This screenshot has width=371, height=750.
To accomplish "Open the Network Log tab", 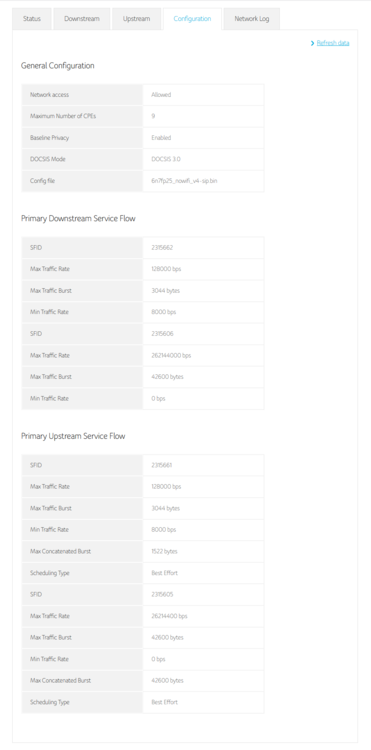I will (251, 19).
